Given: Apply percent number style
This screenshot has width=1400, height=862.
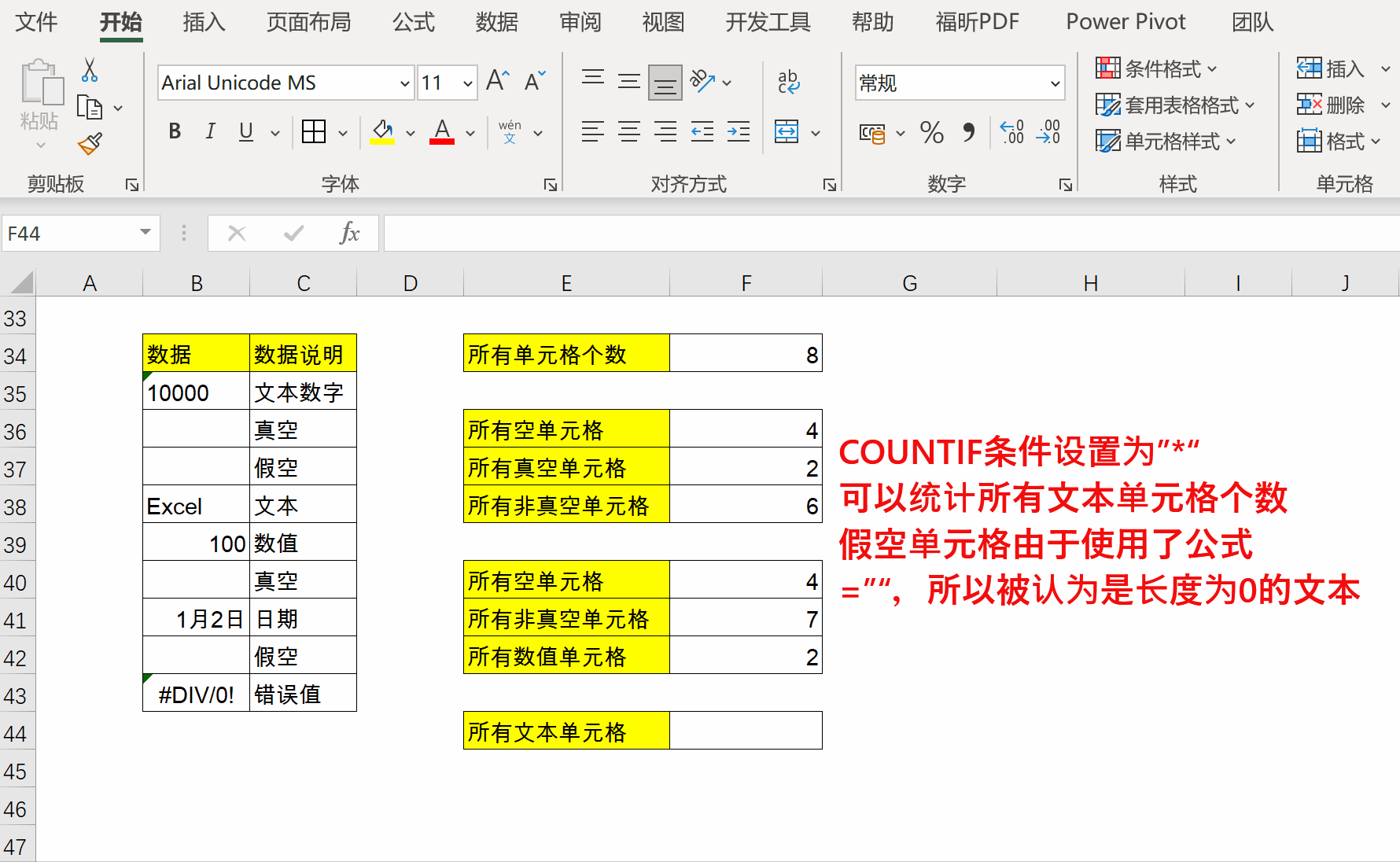Looking at the screenshot, I should pyautogui.click(x=931, y=133).
